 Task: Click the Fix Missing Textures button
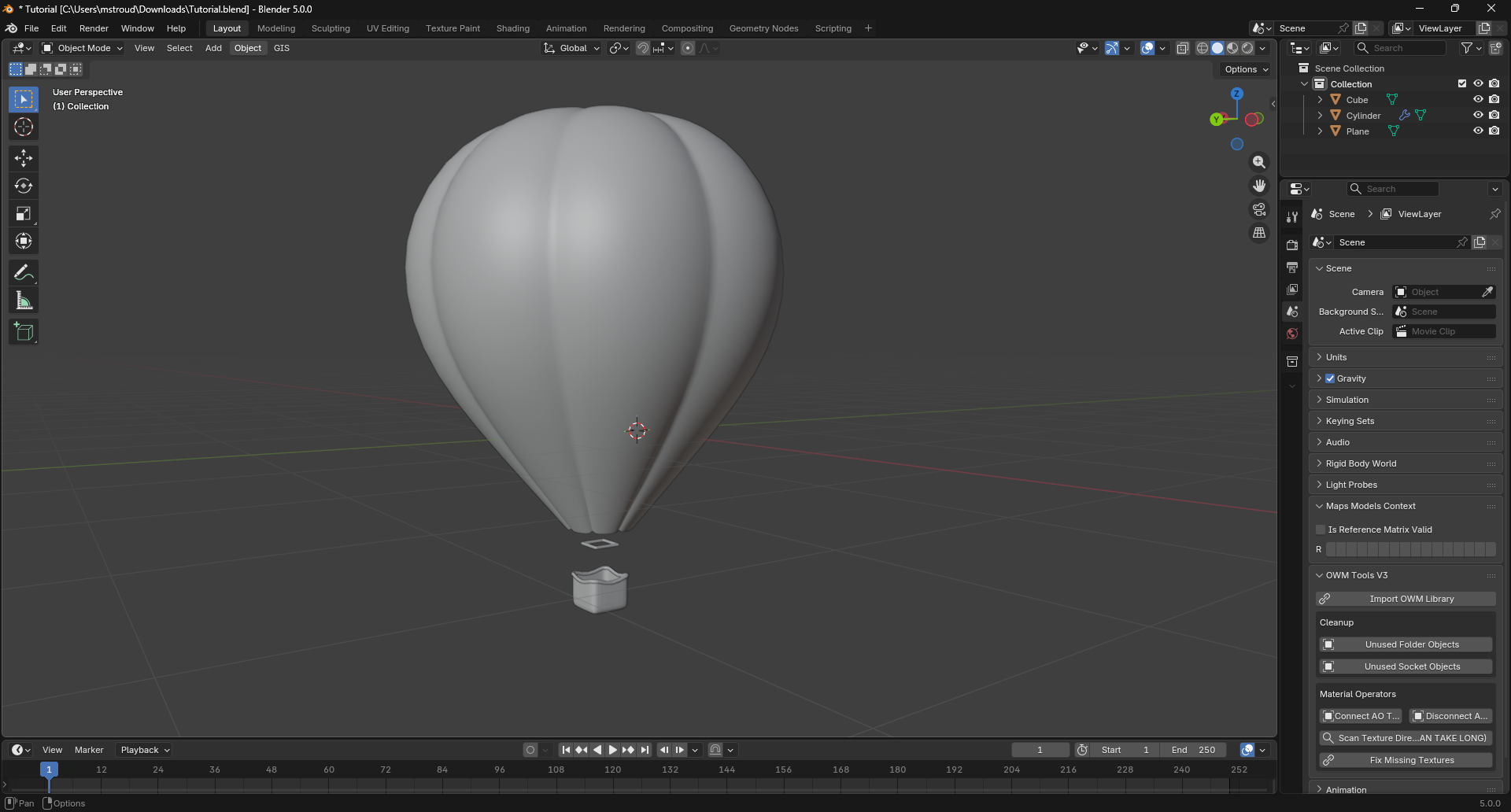coord(1406,760)
